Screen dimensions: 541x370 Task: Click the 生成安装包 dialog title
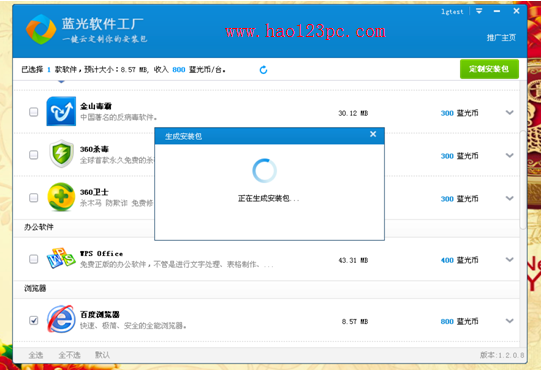183,137
